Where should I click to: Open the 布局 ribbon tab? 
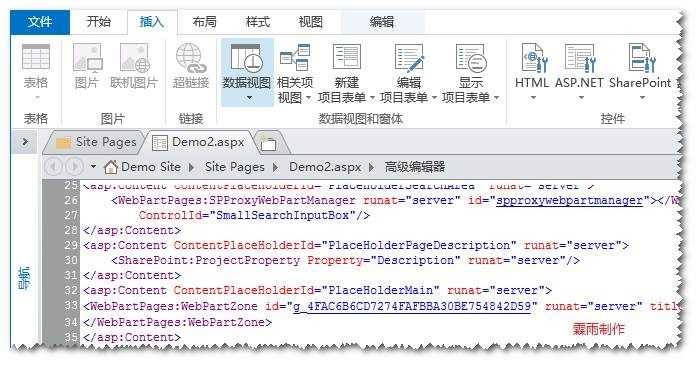coord(204,21)
